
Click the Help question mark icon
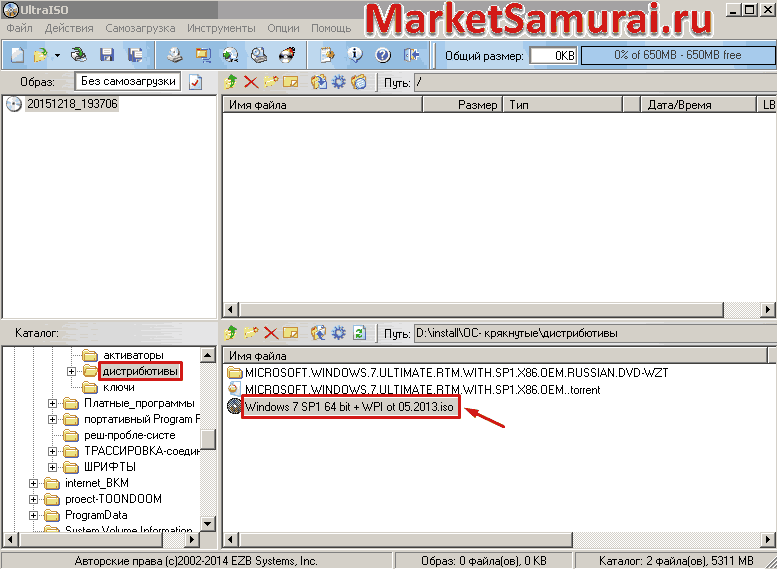coord(383,55)
